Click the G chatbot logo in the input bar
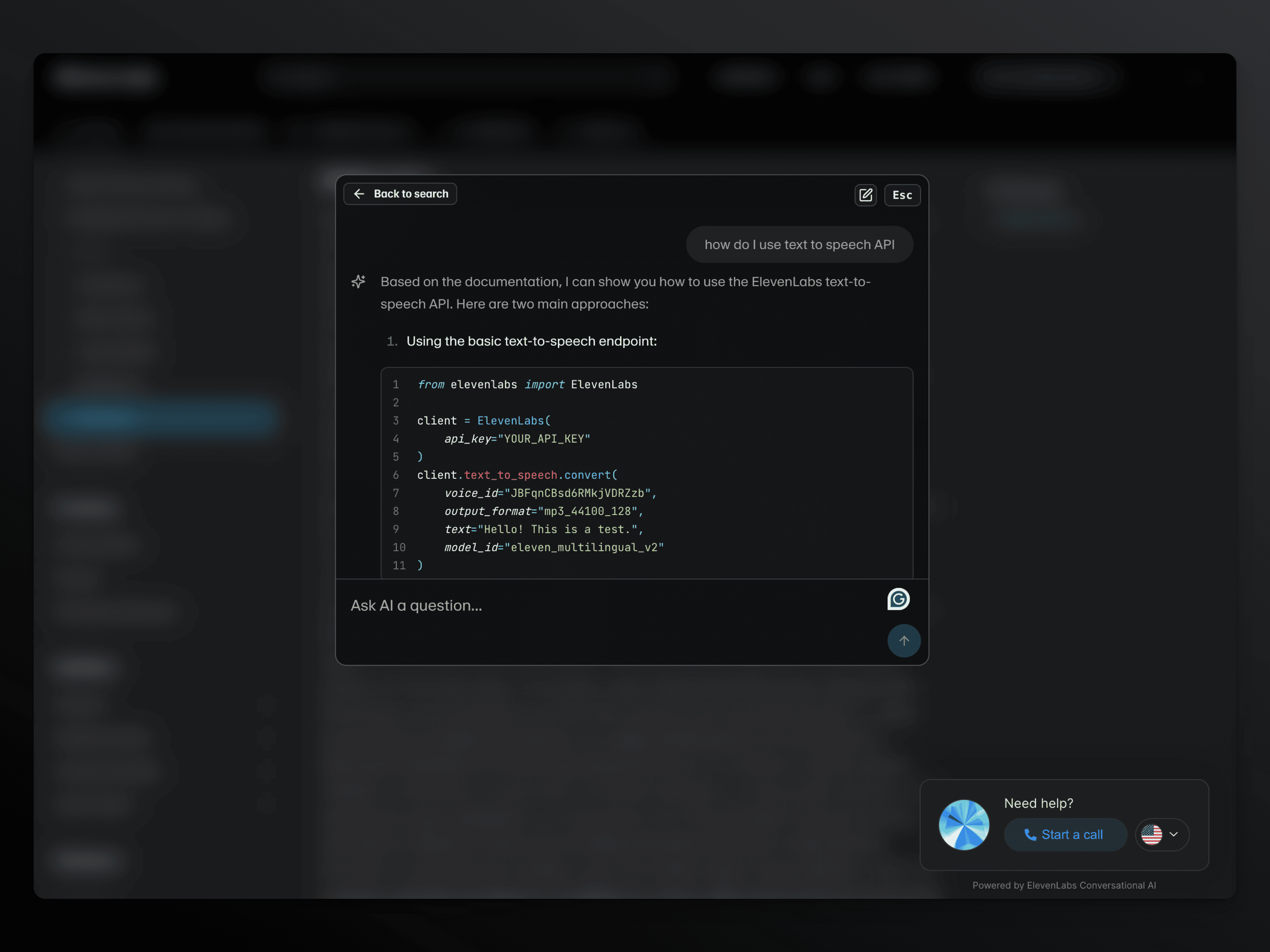The height and width of the screenshot is (952, 1270). (x=898, y=599)
